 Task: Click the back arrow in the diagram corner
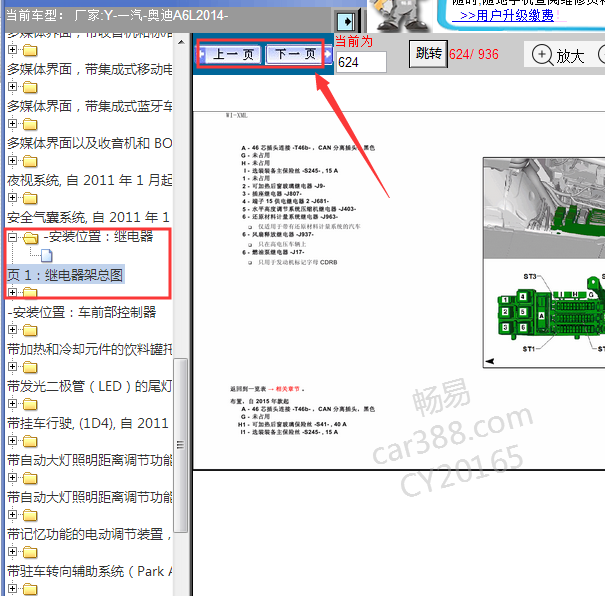coord(490,361)
